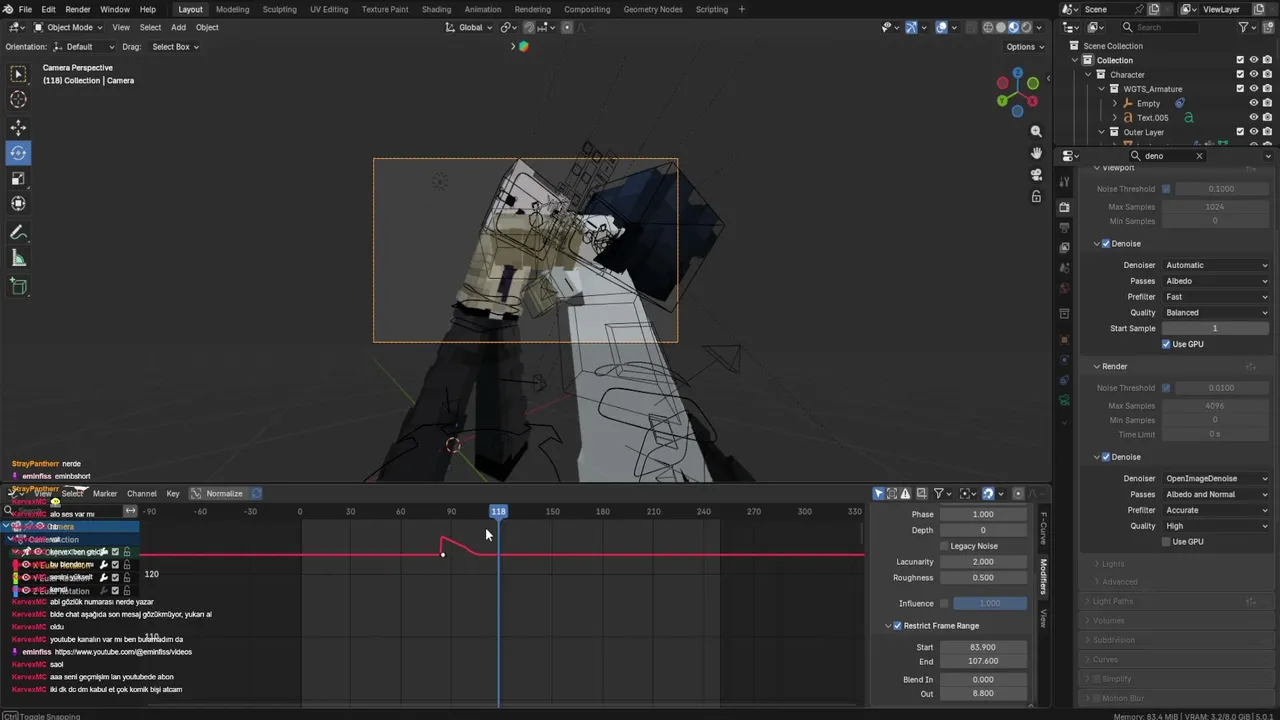Click the only show errors warning icon
The image size is (1280, 720).
click(x=905, y=493)
